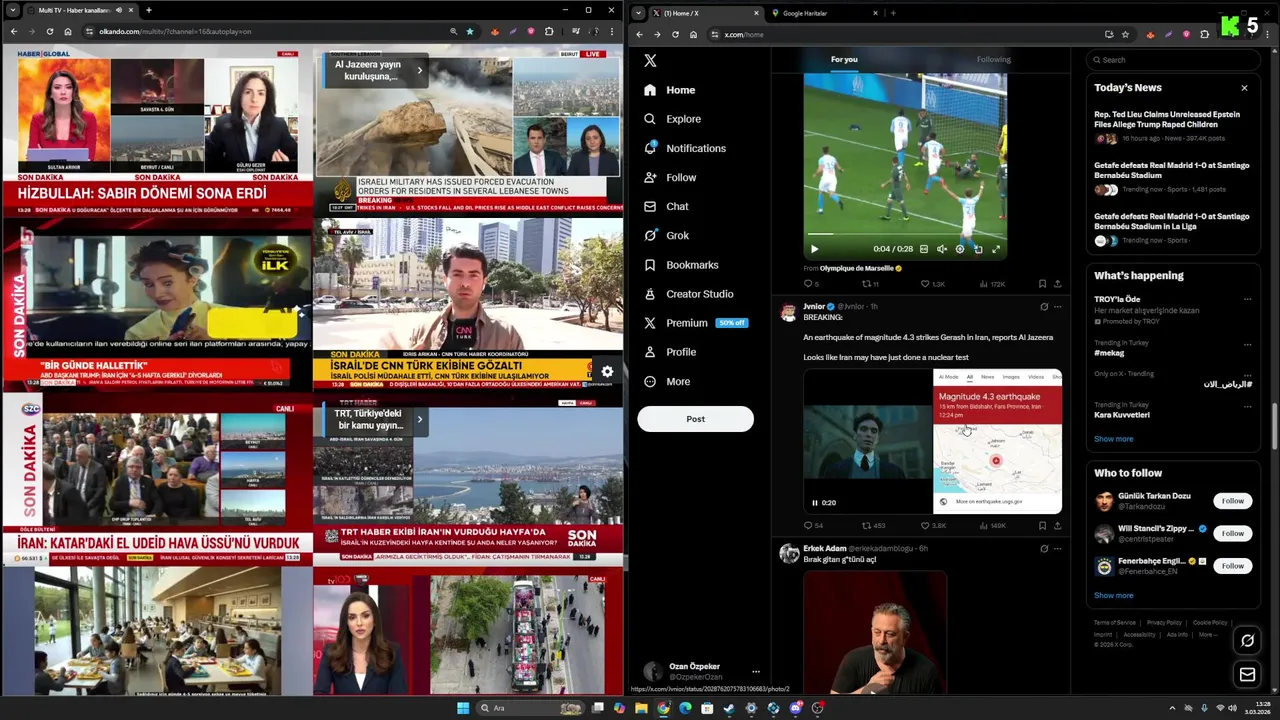1280x720 pixels.
Task: Open the Windows Start menu
Action: click(463, 708)
